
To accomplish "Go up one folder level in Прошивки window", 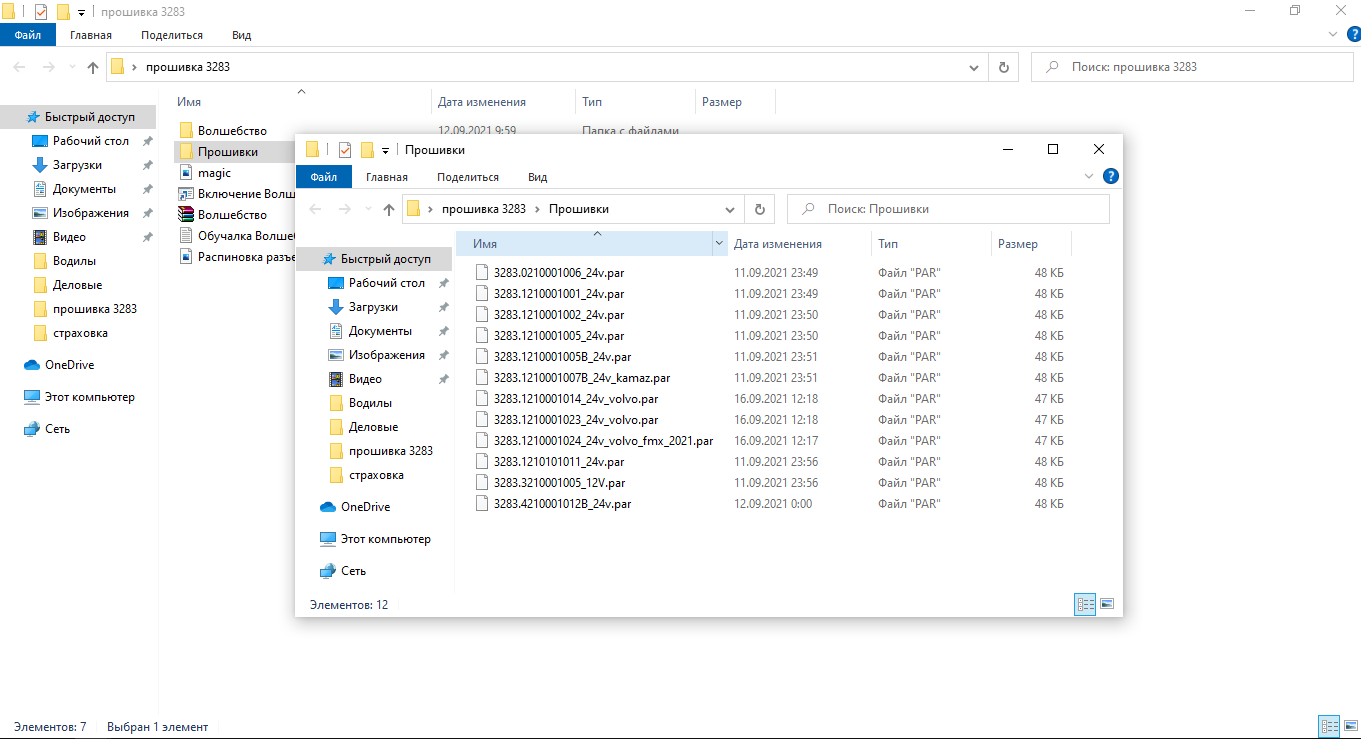I will 389,209.
